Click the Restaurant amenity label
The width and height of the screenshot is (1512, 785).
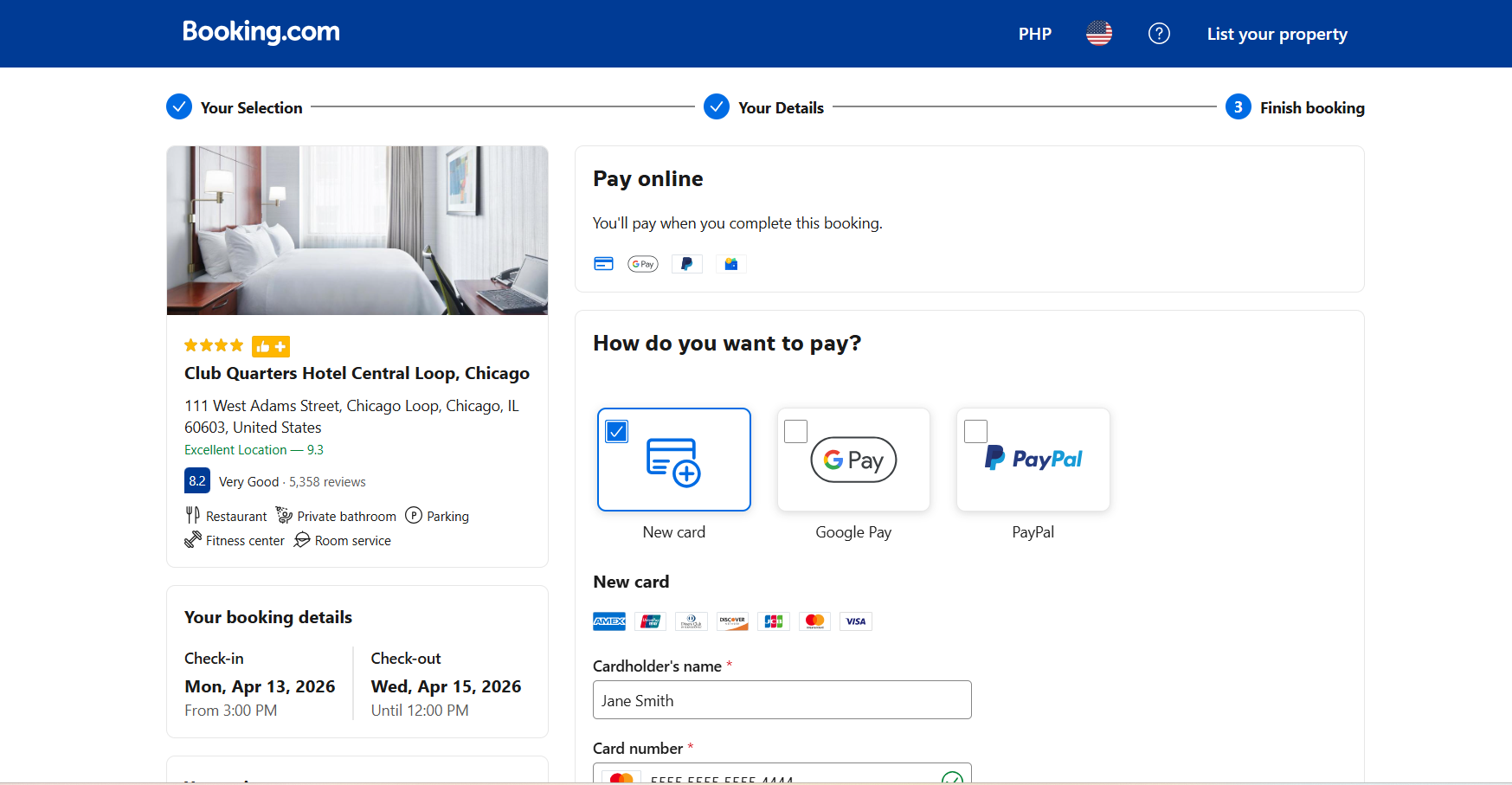pyautogui.click(x=236, y=517)
